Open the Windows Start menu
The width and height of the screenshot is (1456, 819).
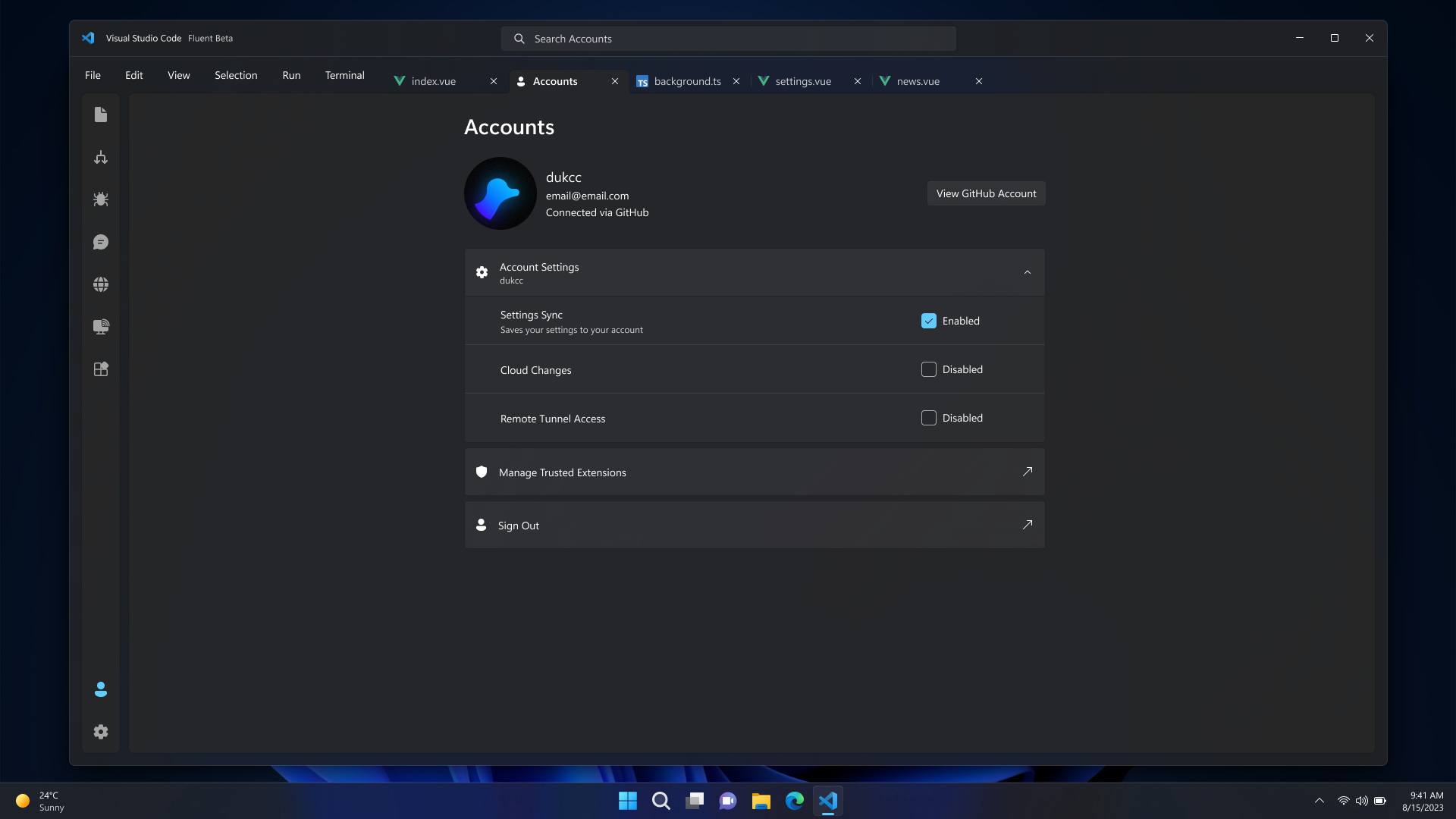(628, 801)
